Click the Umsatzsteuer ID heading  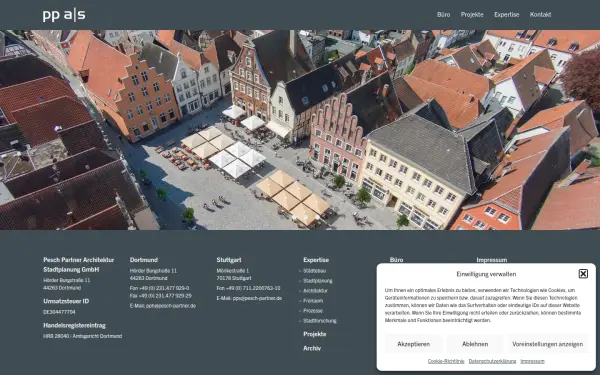click(66, 301)
